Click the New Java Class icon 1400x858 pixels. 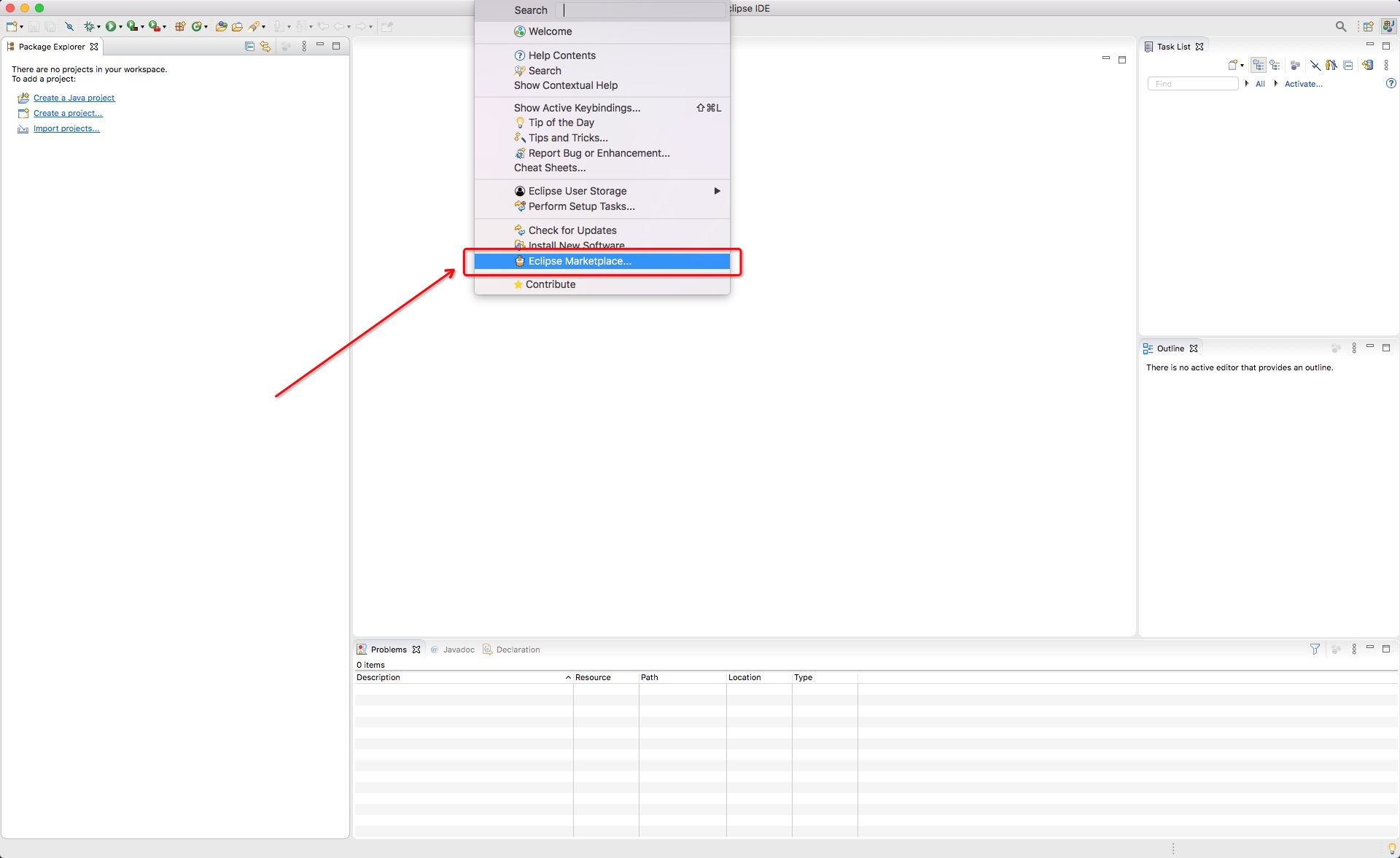[196, 26]
